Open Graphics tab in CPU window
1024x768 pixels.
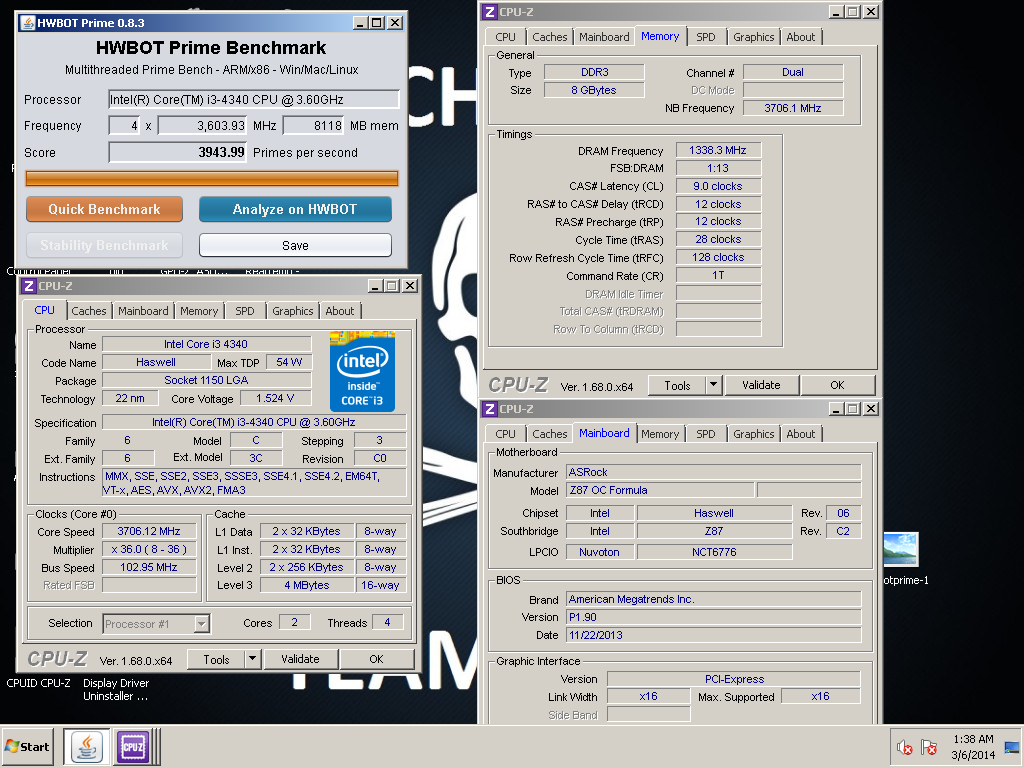coord(293,311)
